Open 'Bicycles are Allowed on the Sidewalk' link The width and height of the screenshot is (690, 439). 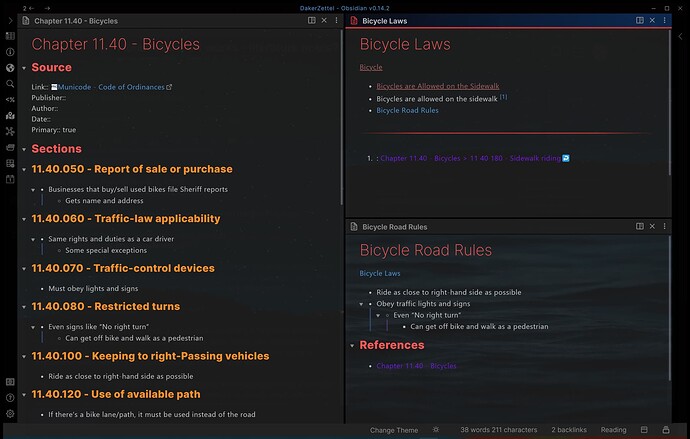(438, 86)
